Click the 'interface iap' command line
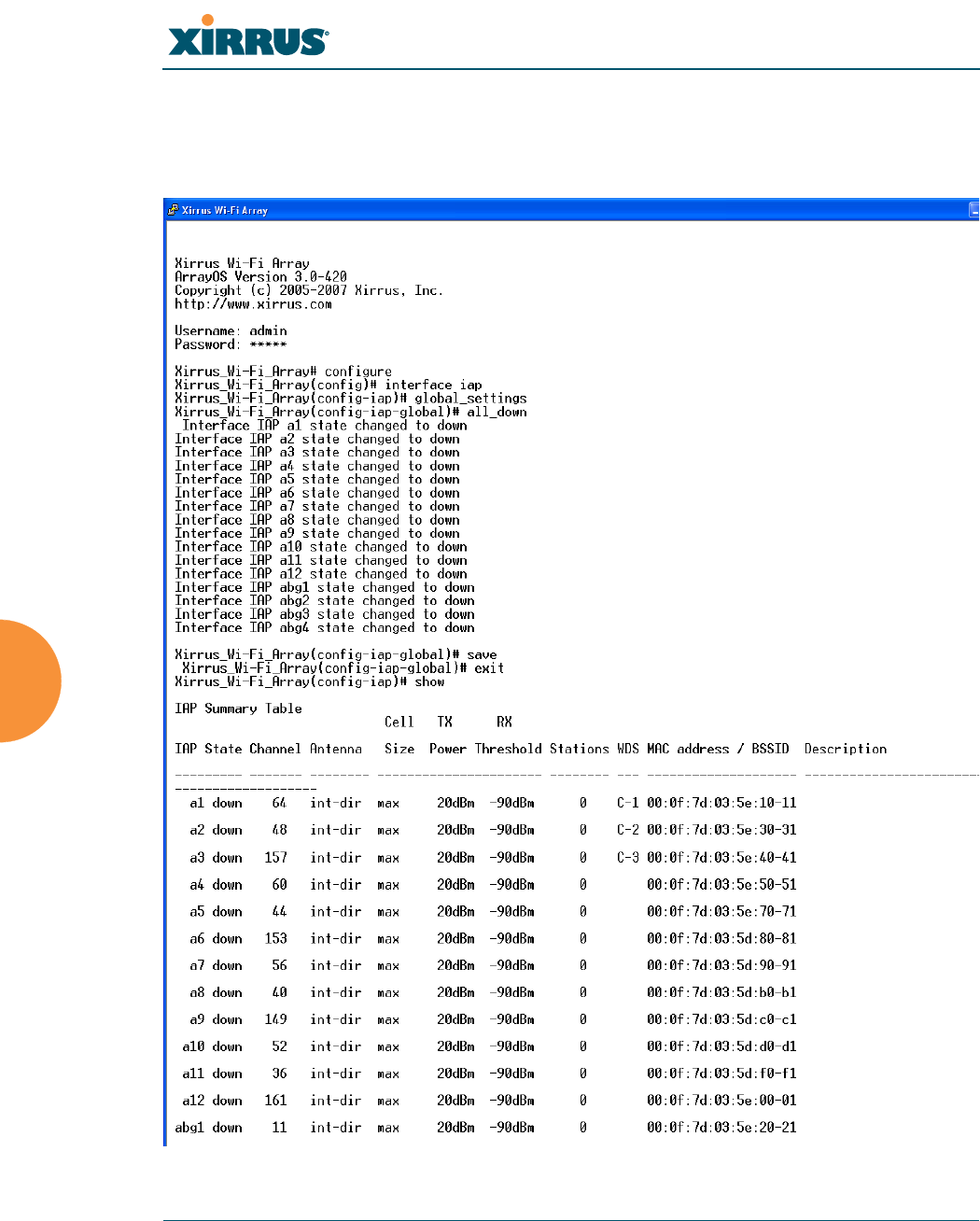980x1221 pixels. pos(329,386)
